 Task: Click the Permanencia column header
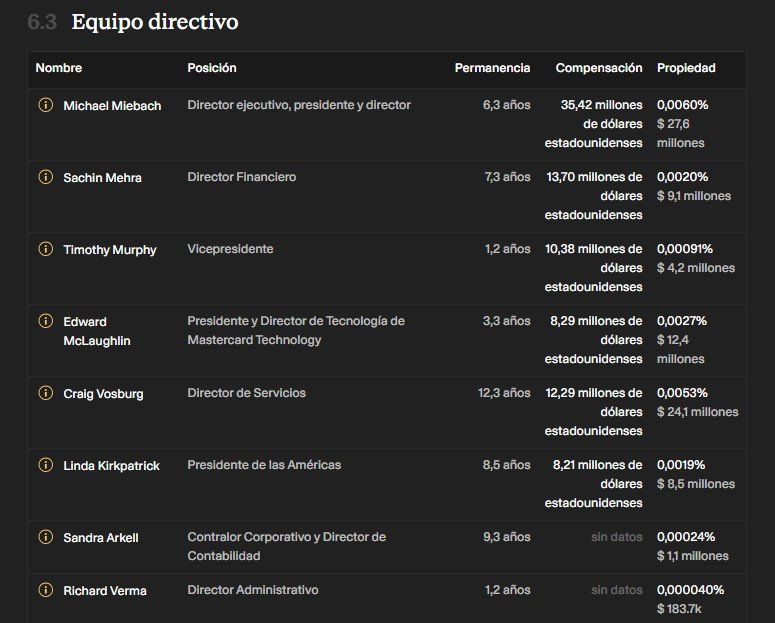pos(492,68)
